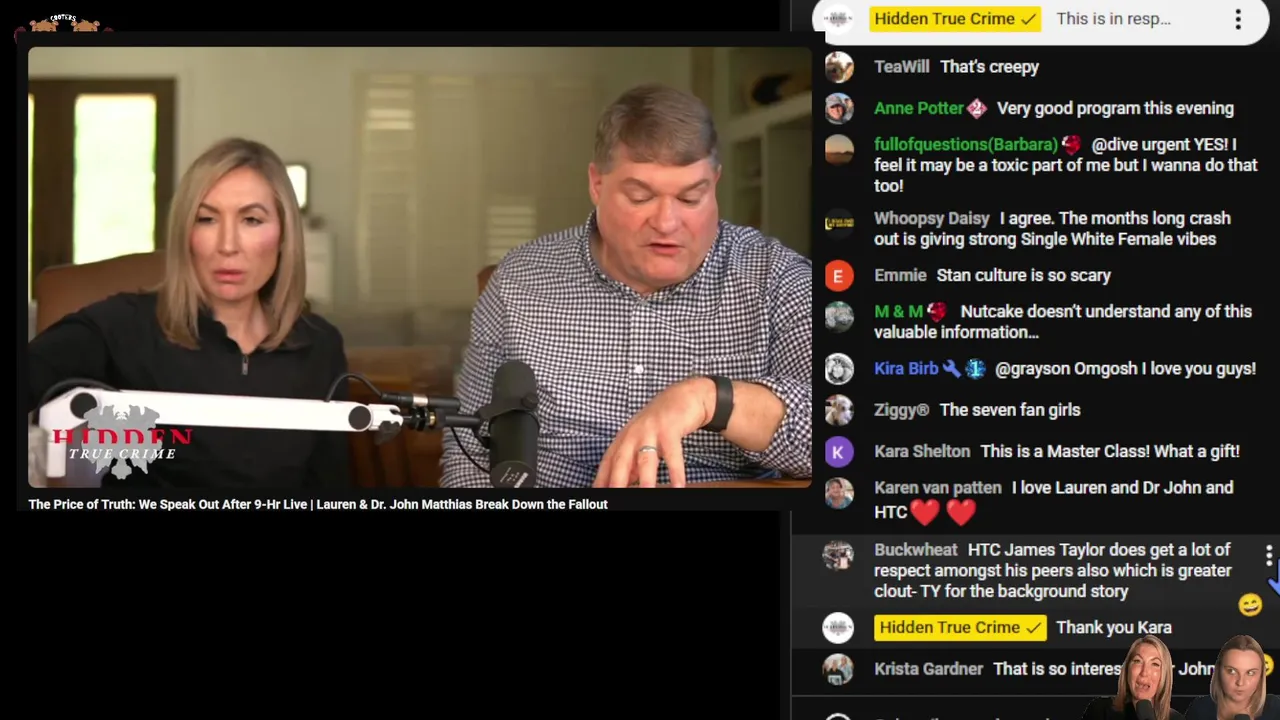Click the Hidden True Crime avatar beside Thank you Kara
This screenshot has width=1280, height=720.
[x=838, y=627]
